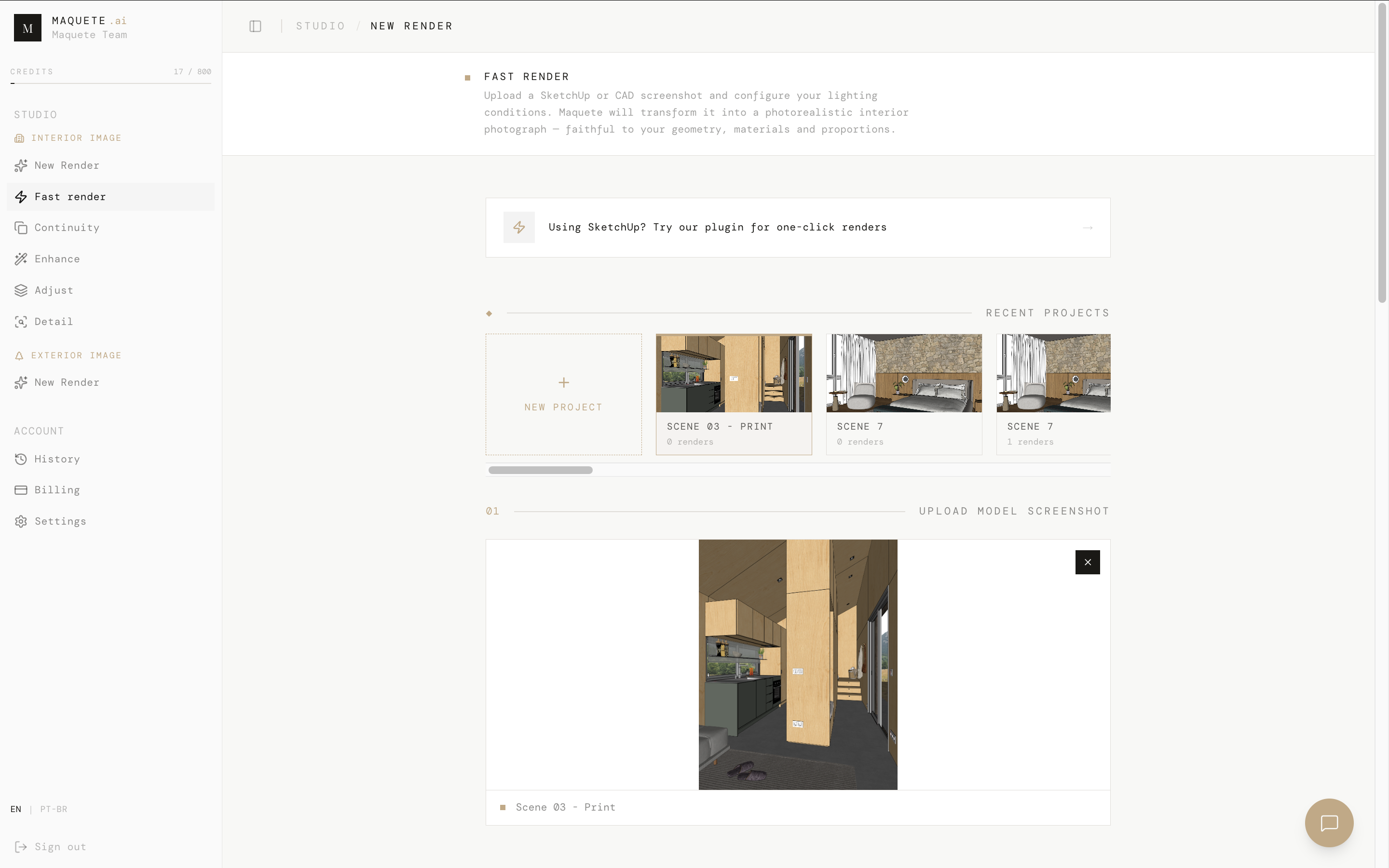Switch interface language to EN

pyautogui.click(x=16, y=809)
